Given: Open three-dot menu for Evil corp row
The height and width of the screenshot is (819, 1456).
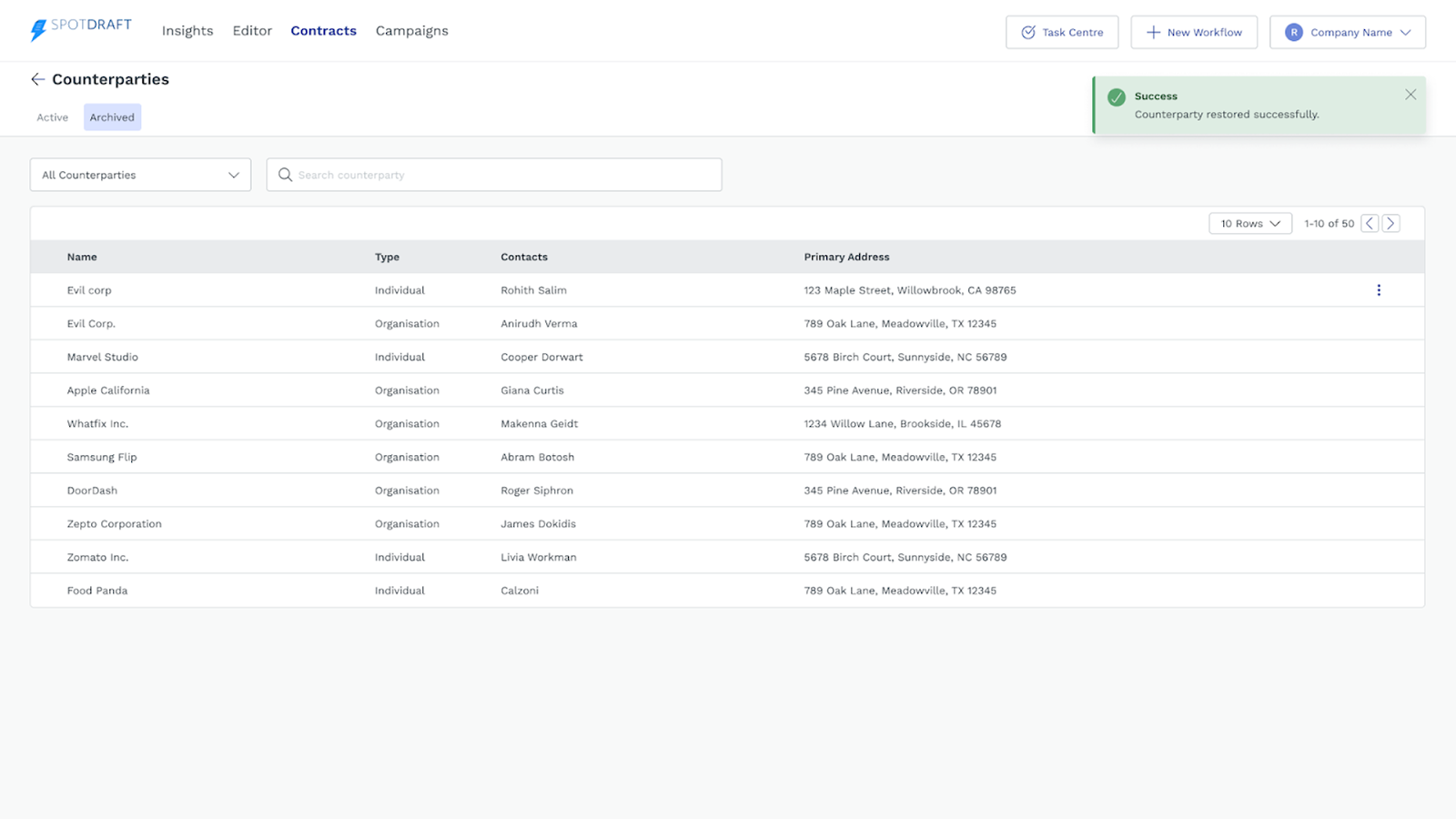Looking at the screenshot, I should 1379,290.
